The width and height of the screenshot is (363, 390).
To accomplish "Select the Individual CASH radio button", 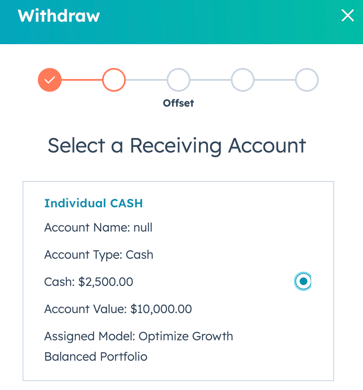I will (x=303, y=281).
